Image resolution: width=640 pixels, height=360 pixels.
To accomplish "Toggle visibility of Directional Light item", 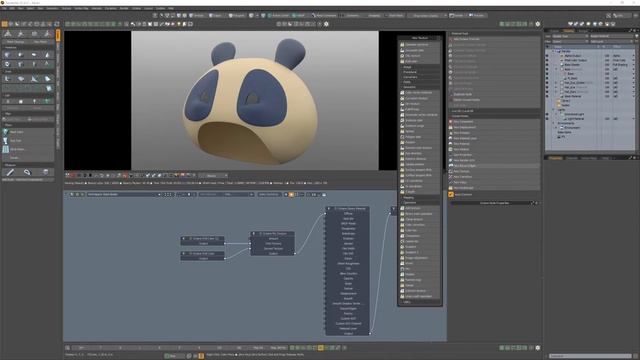I will (x=547, y=114).
